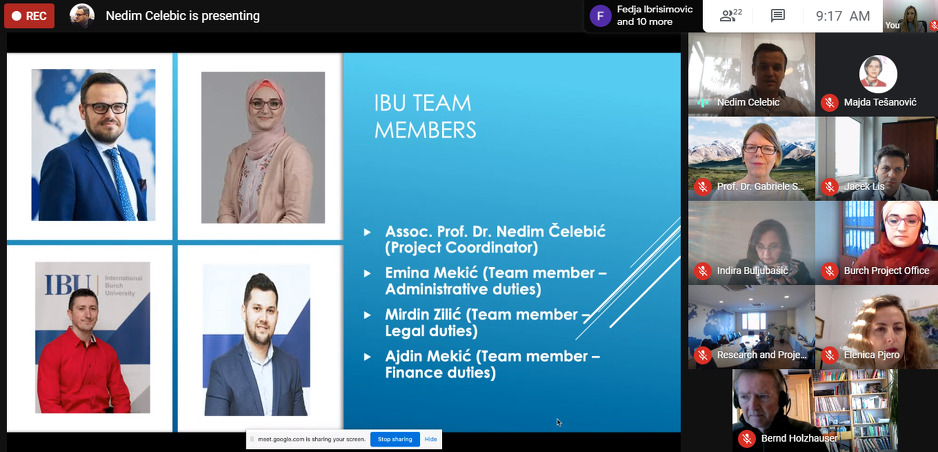Image resolution: width=938 pixels, height=452 pixels.
Task: Click the drag handle on the screen sharing bar
Action: pyautogui.click(x=252, y=439)
